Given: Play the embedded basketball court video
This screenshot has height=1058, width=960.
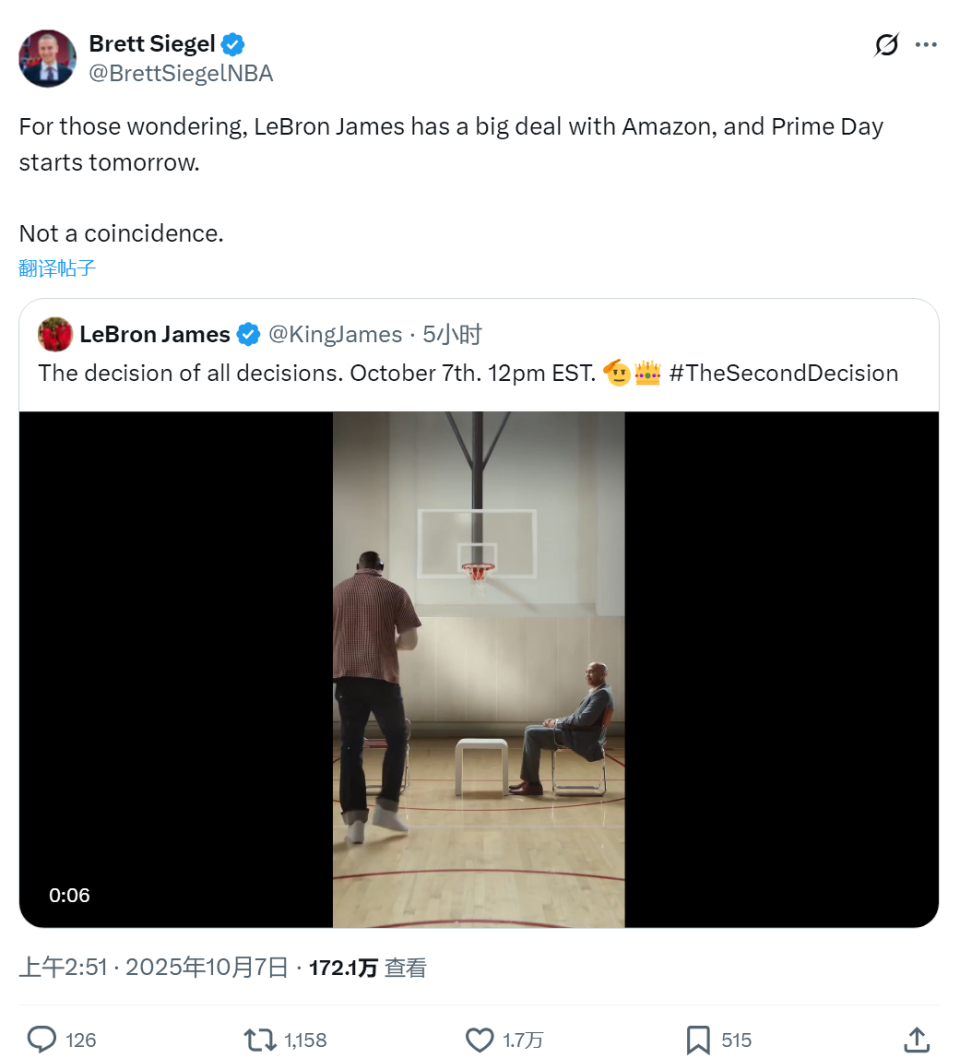Looking at the screenshot, I should [x=479, y=668].
